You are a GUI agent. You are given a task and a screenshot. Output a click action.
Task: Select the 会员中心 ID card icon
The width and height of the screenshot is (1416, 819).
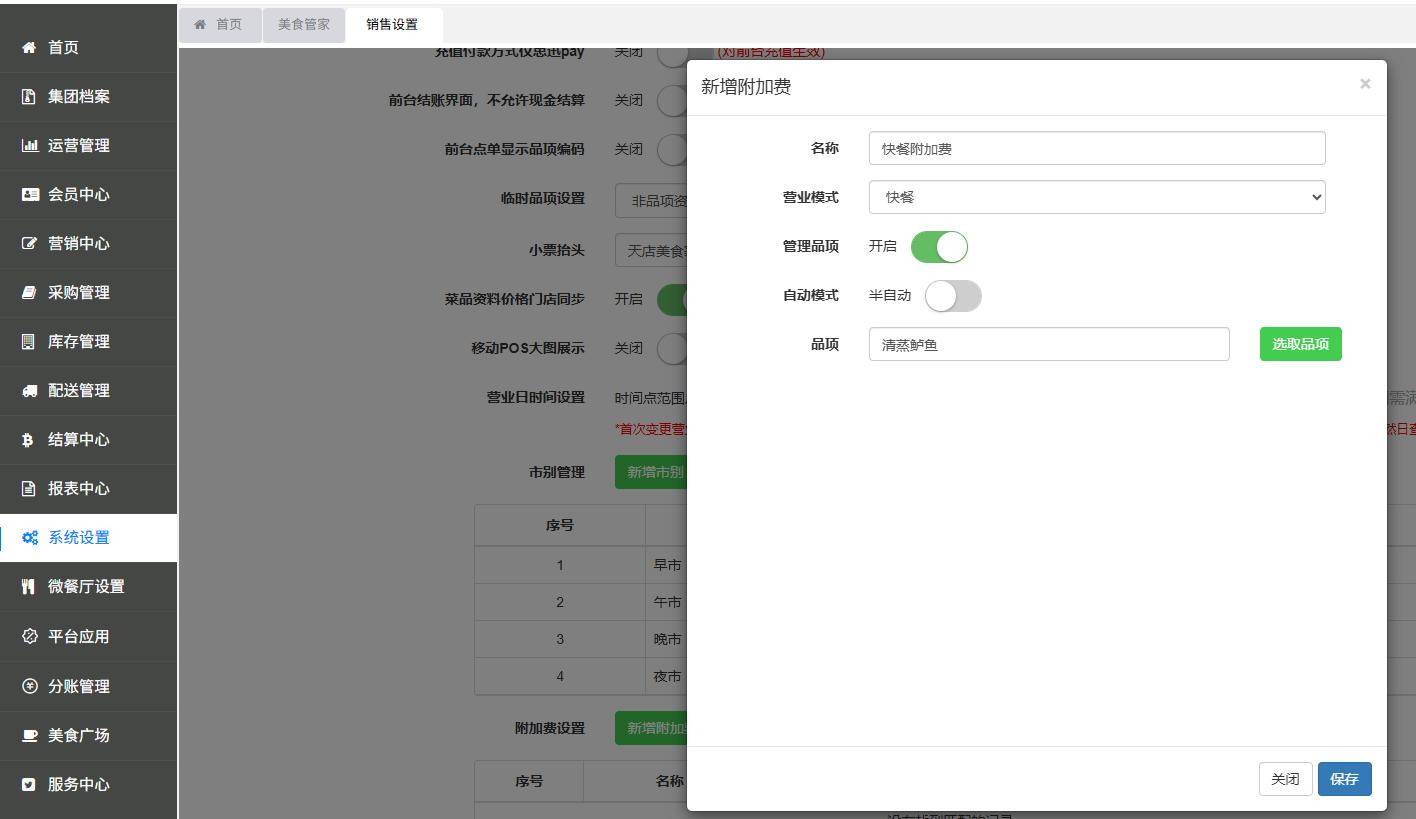[x=30, y=194]
